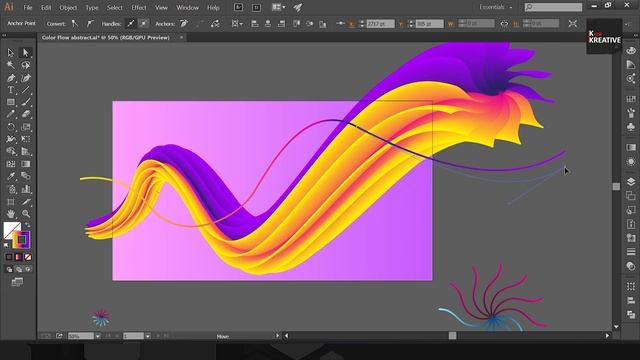Pick the Lasso tool
Viewport: 640px width, 360px height.
(x=26, y=65)
